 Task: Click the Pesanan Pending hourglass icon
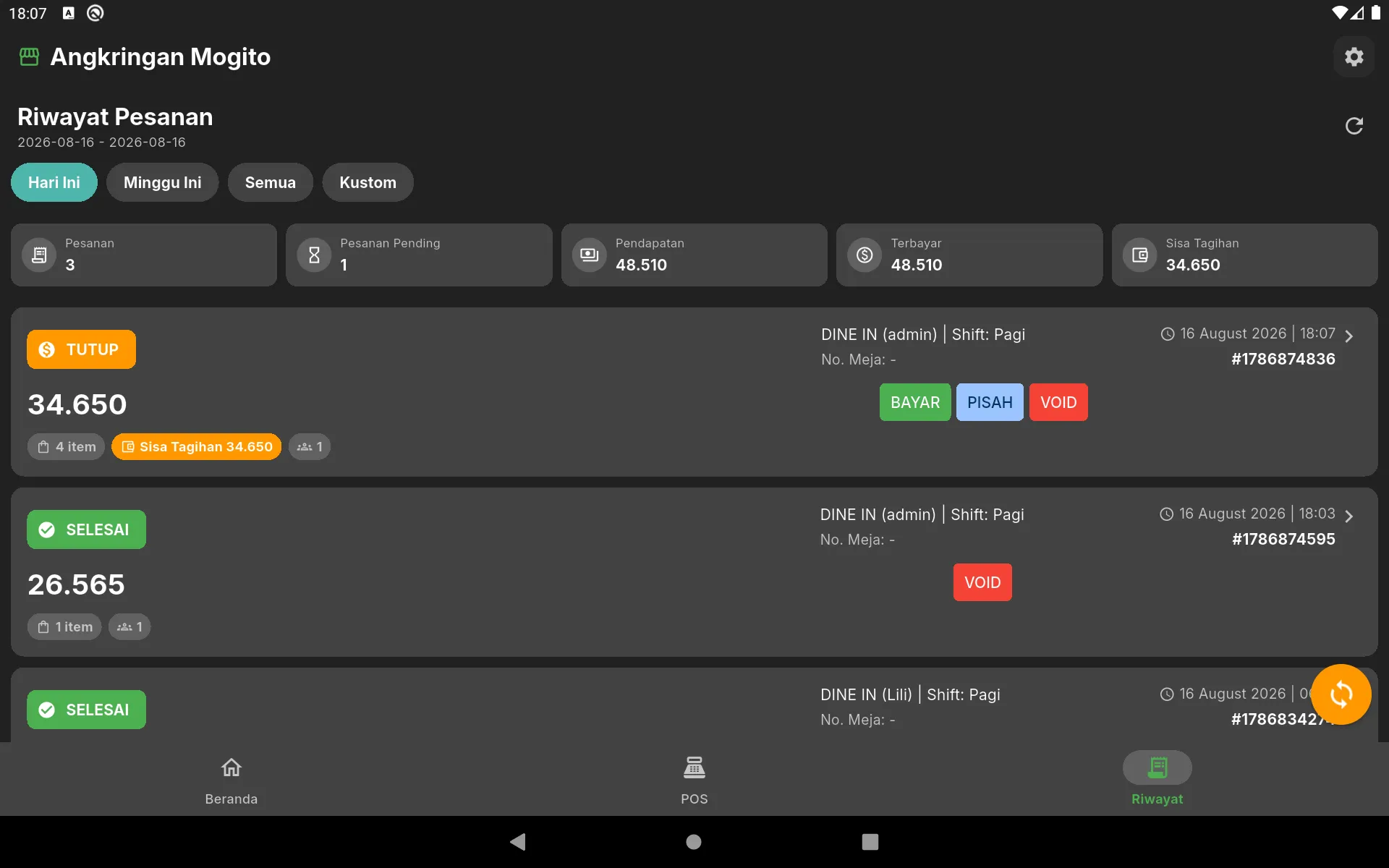tap(314, 255)
